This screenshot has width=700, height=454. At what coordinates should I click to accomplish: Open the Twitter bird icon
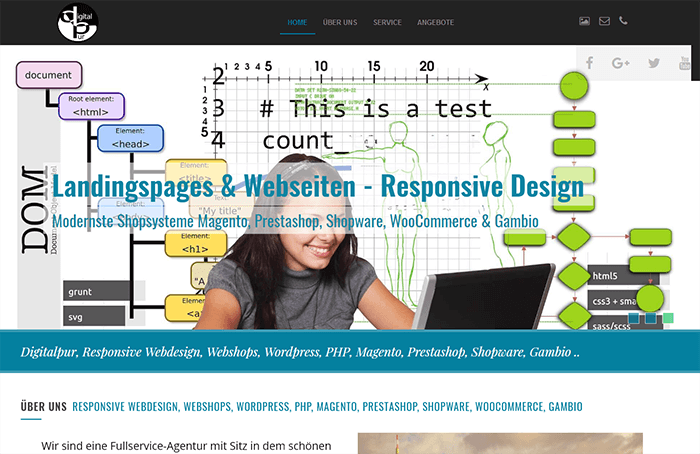(654, 63)
